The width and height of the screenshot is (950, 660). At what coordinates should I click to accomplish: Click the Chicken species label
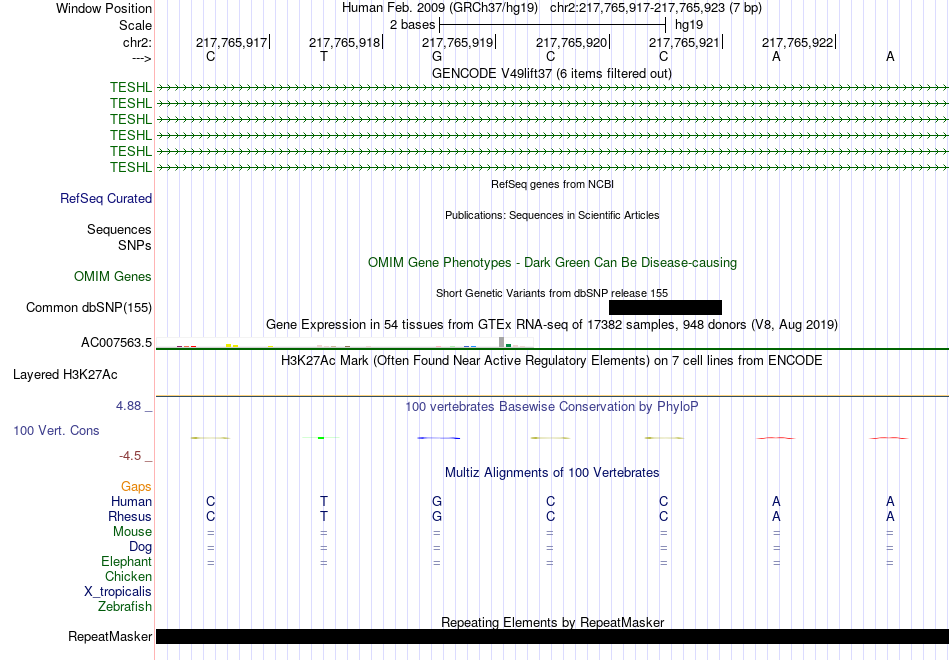(128, 576)
